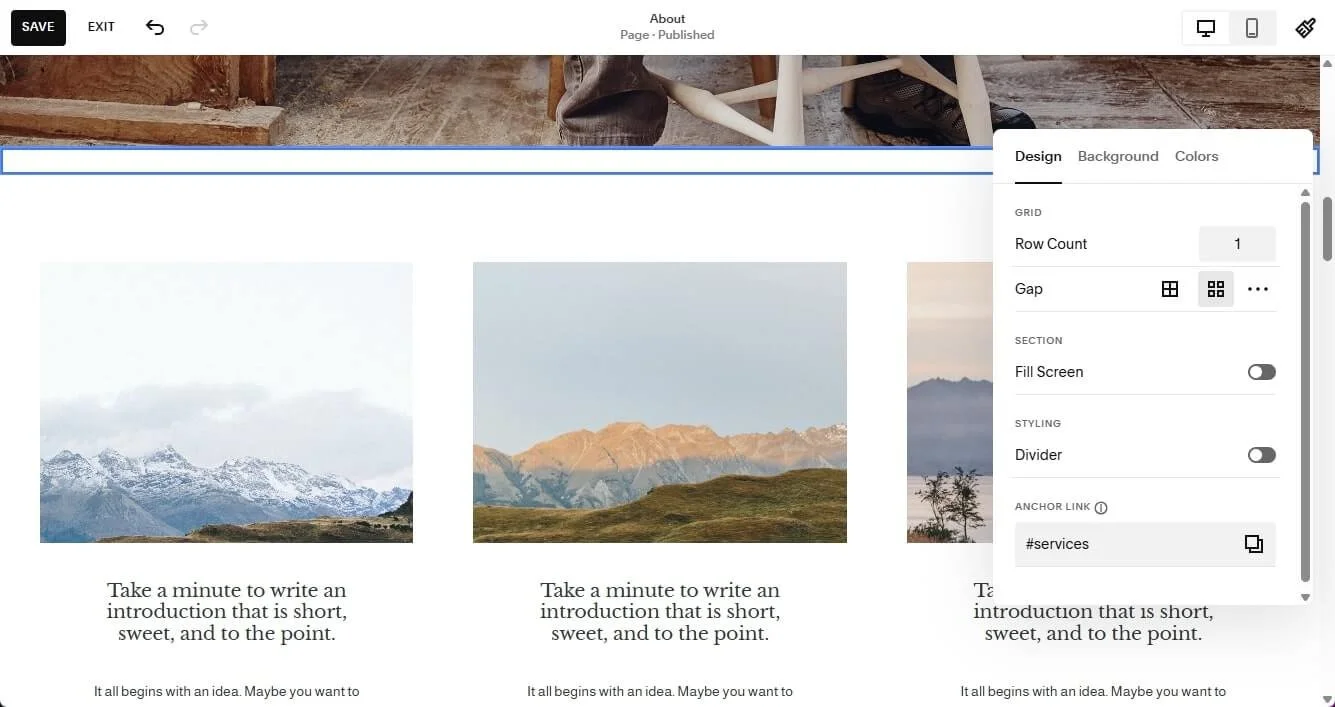This screenshot has width=1335, height=707.
Task: Click the Row Count value field
Action: pyautogui.click(x=1237, y=243)
